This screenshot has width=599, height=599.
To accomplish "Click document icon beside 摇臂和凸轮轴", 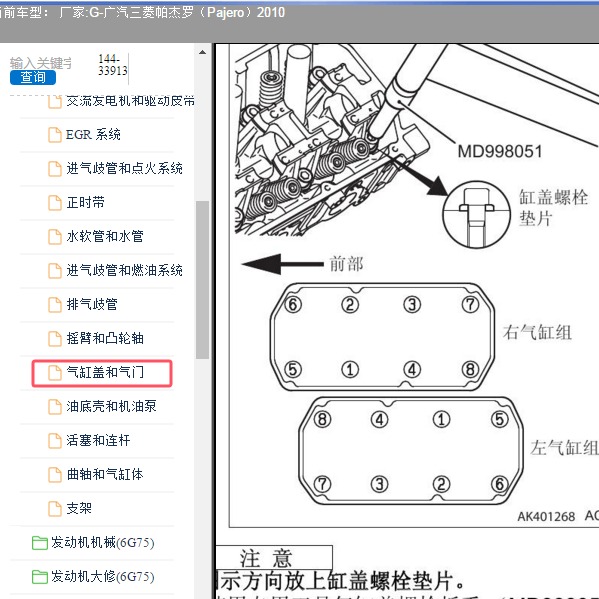I will (55, 339).
